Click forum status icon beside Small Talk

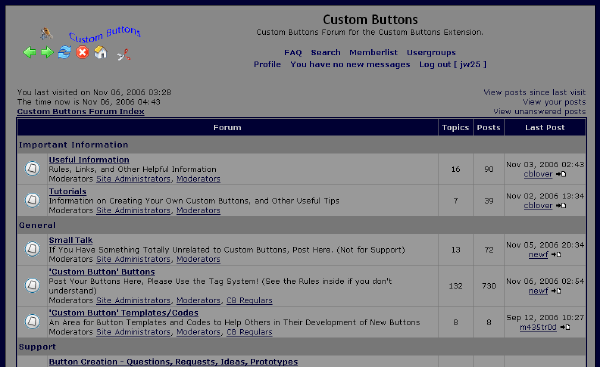pos(33,249)
